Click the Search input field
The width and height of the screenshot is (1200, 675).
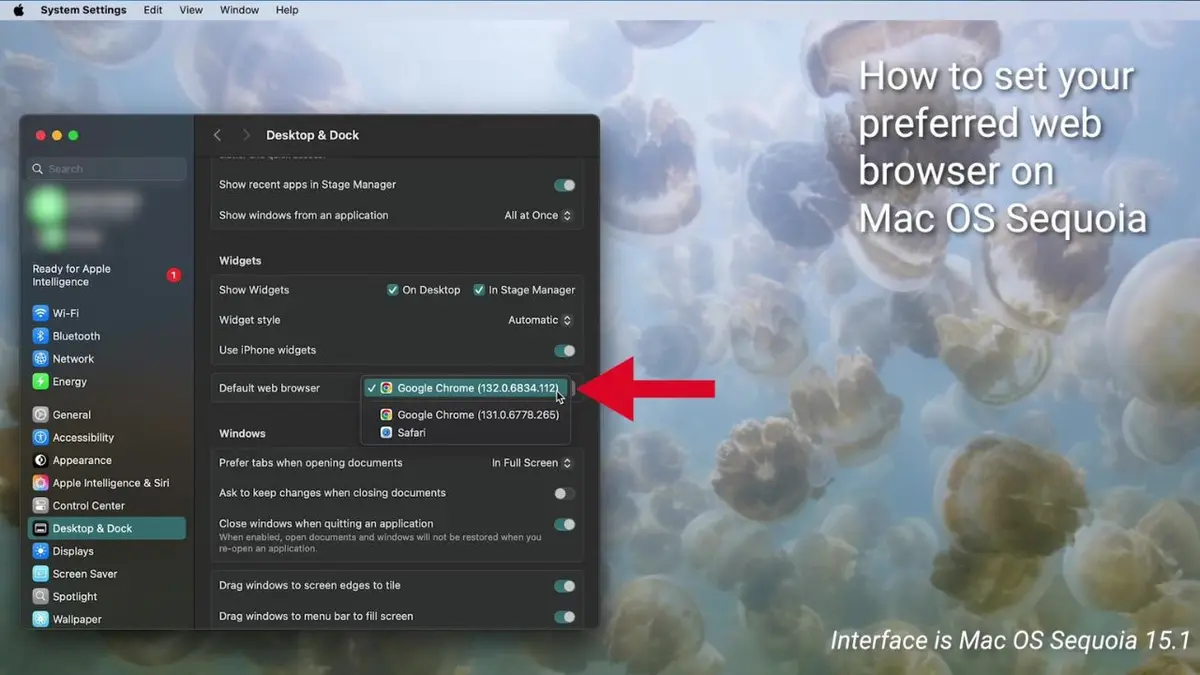click(106, 169)
